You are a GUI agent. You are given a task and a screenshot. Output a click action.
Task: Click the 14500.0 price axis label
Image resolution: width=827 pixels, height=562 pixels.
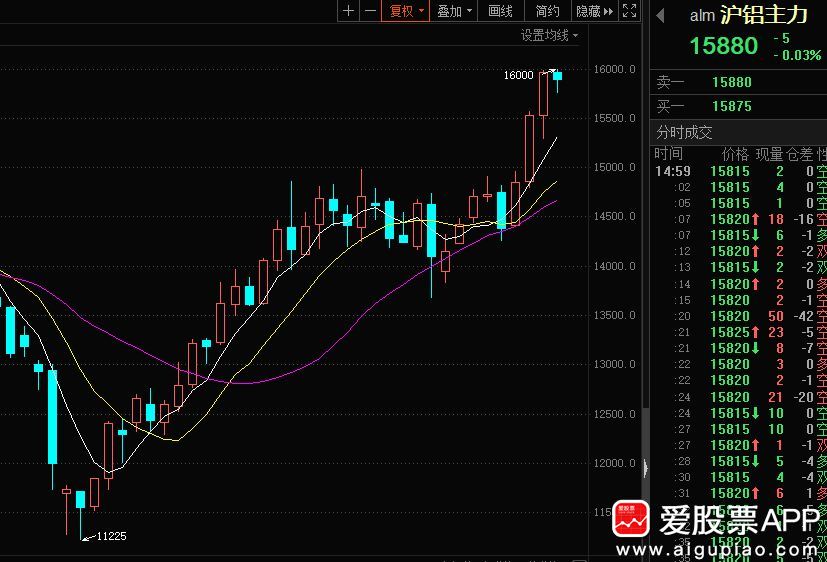614,216
